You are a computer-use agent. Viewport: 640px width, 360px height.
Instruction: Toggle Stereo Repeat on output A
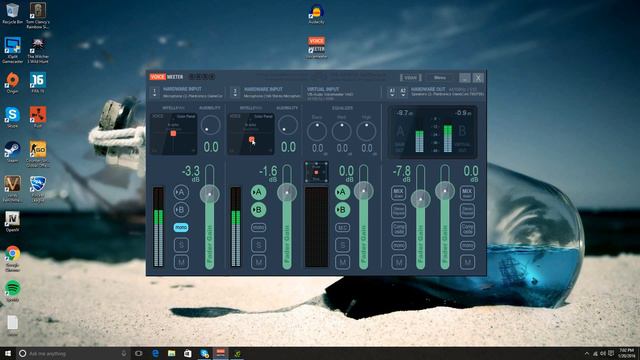click(398, 211)
